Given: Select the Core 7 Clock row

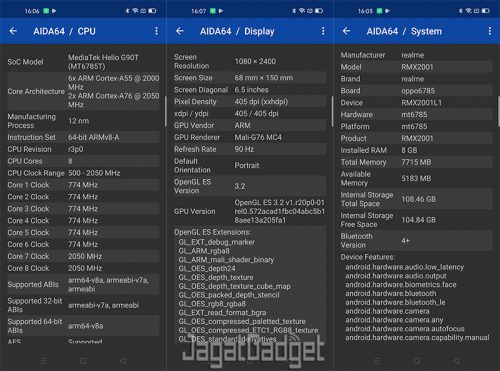Looking at the screenshot, I should click(83, 256).
